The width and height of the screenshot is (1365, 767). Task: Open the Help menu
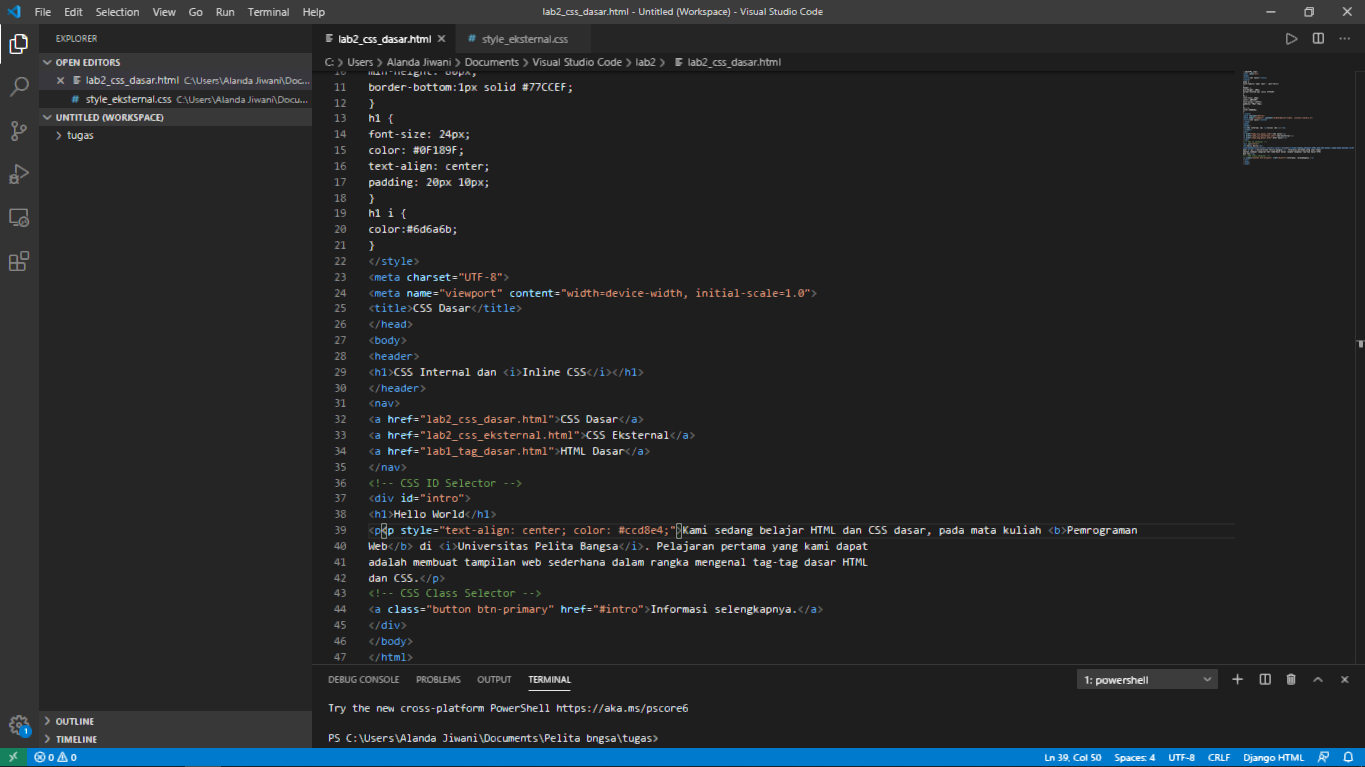click(314, 12)
